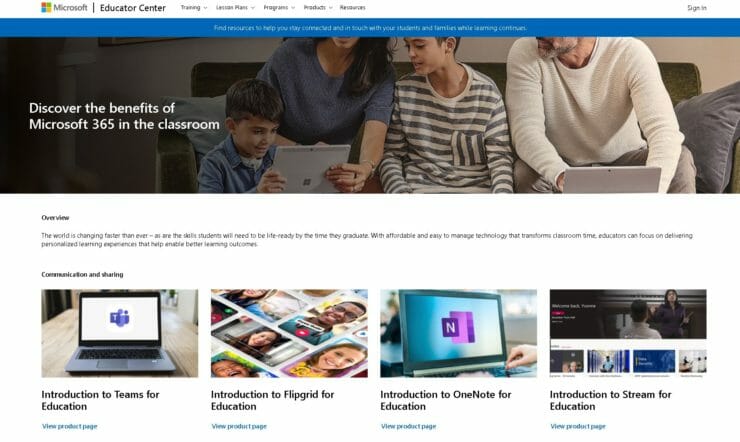This screenshot has width=740, height=442.
Task: View product page for OneNote
Action: [408, 426]
